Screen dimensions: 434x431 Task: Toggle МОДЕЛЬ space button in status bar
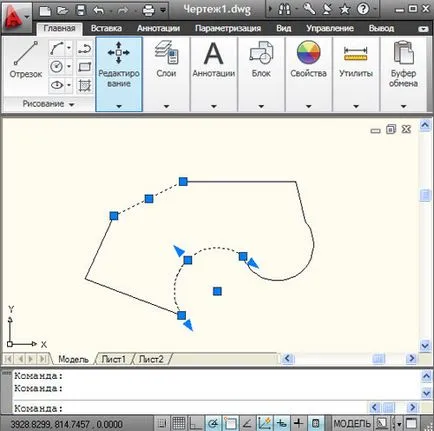point(352,424)
